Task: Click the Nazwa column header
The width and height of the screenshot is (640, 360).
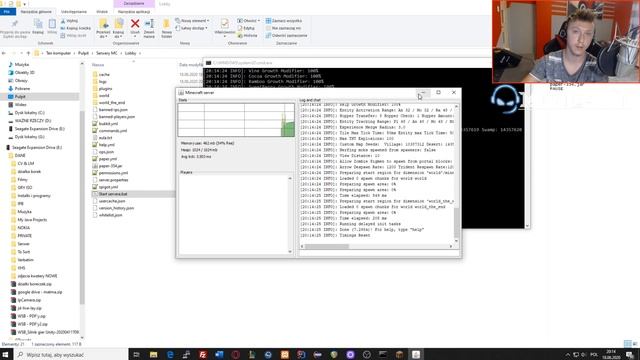Action: pos(98,64)
